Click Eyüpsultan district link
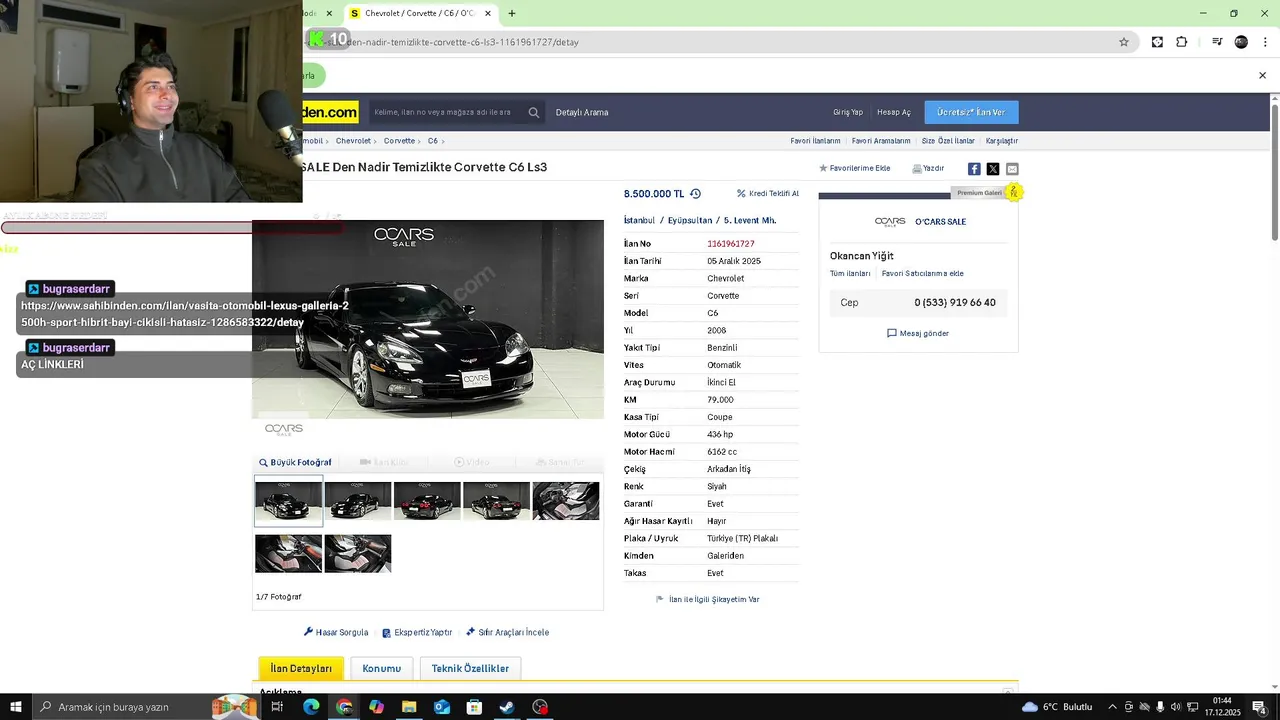Image resolution: width=1280 pixels, height=720 pixels. click(x=690, y=220)
